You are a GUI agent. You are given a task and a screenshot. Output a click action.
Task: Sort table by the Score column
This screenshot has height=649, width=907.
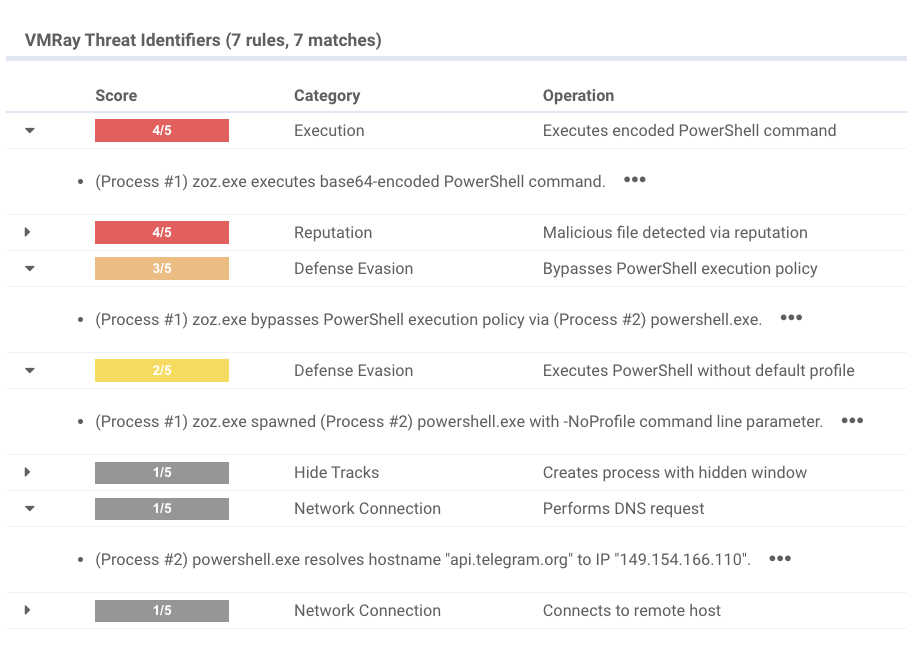[x=115, y=95]
